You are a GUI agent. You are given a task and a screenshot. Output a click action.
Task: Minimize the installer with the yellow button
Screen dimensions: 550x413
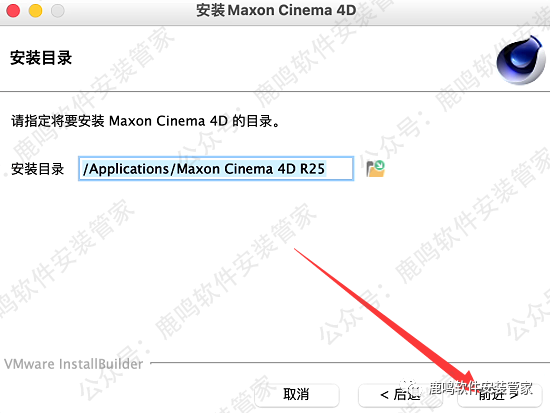tap(35, 11)
